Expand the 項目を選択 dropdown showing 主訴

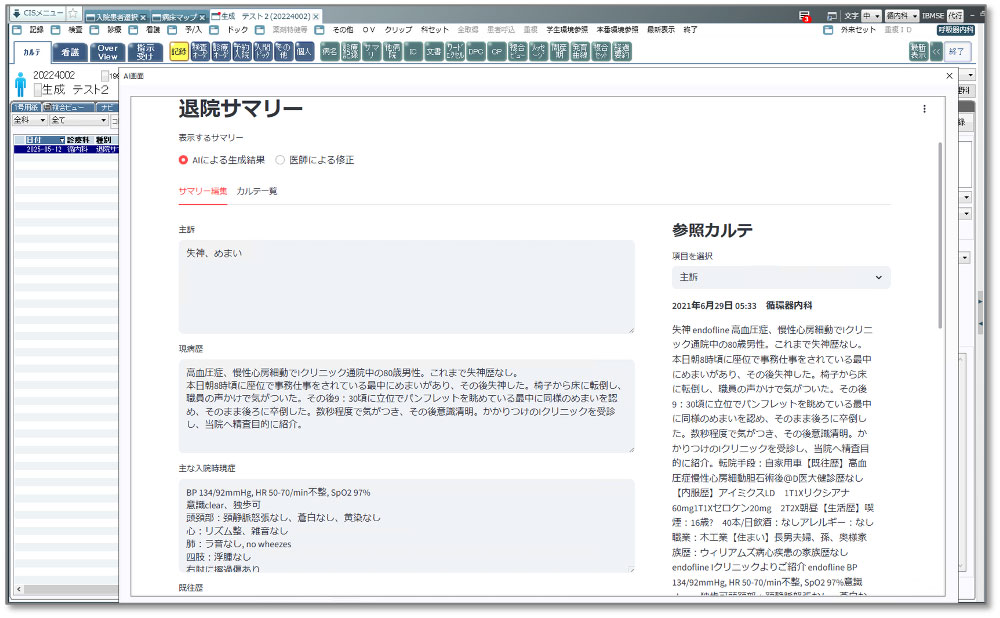[781, 277]
